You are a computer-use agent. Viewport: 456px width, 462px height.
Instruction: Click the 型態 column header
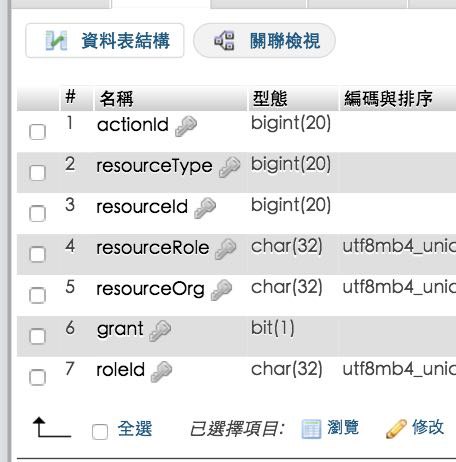tap(270, 99)
